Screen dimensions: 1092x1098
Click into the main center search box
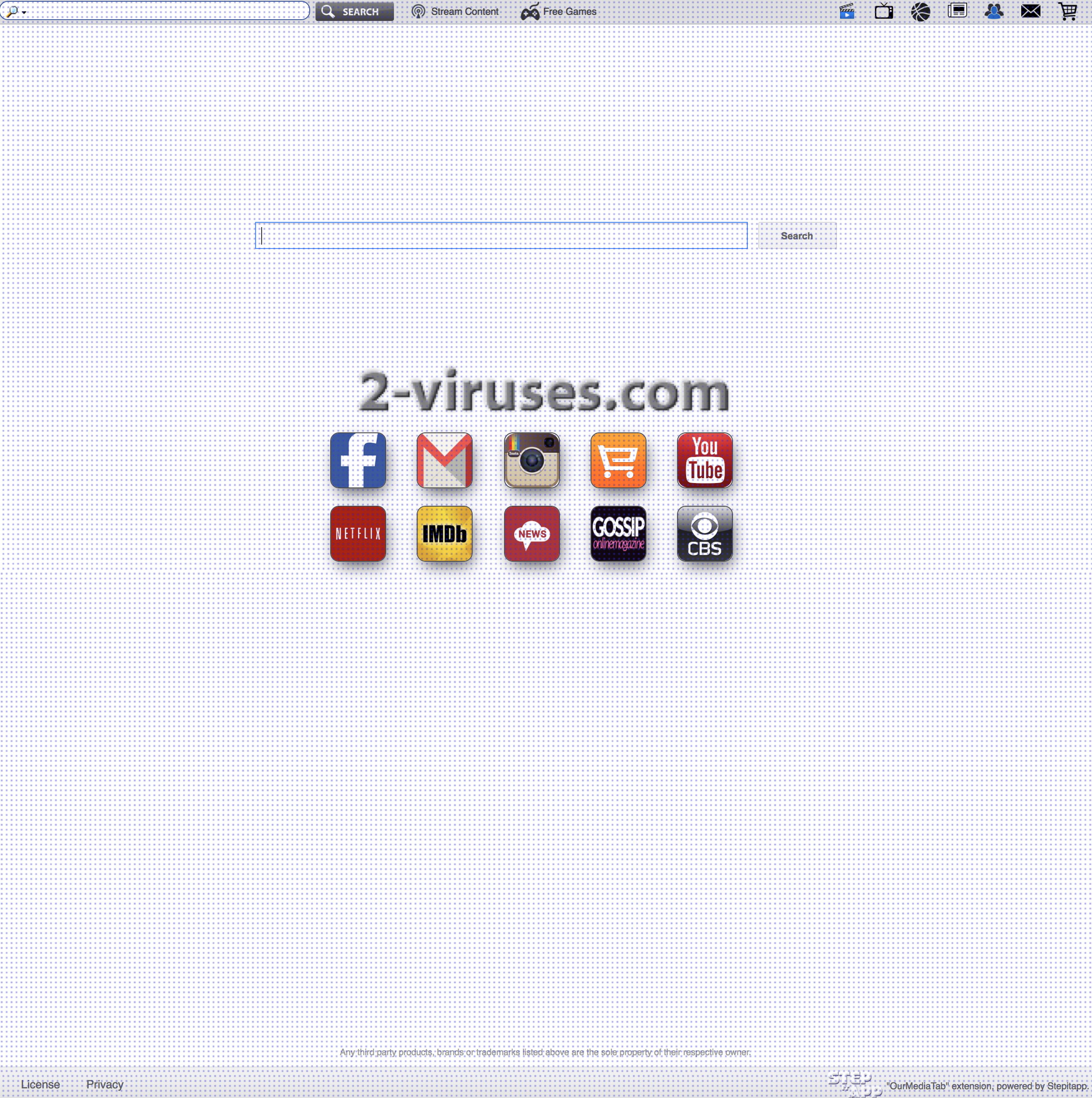point(501,235)
